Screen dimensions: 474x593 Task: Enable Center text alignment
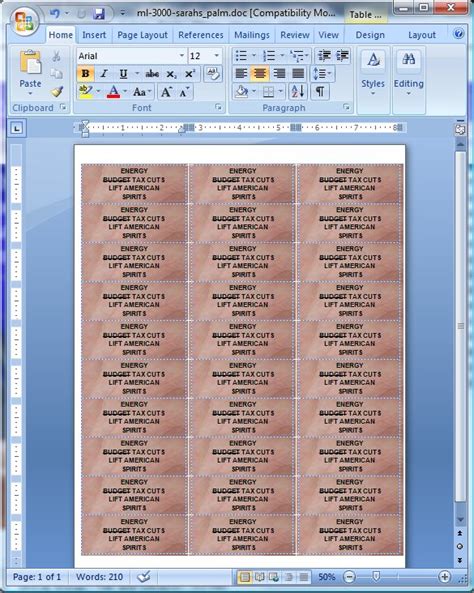[x=260, y=73]
